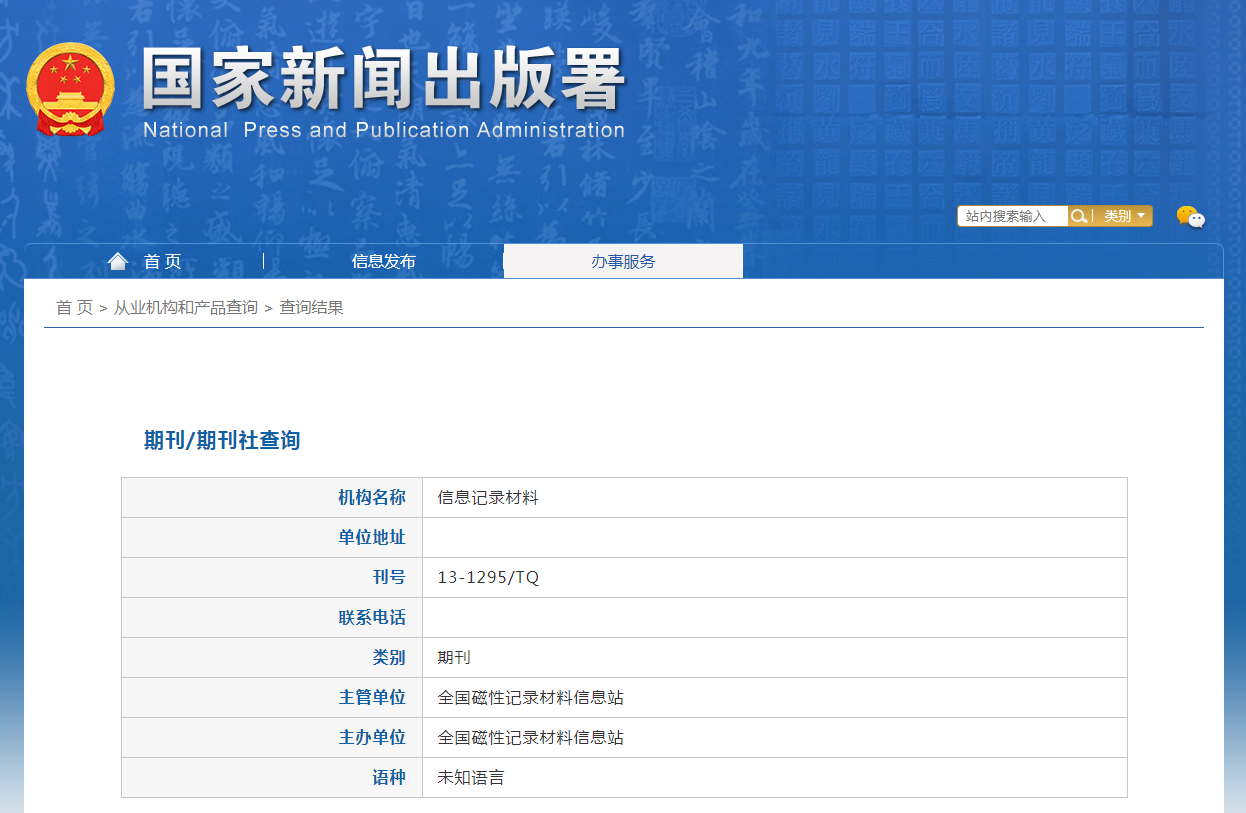
Task: Click in the 站内搜索输入 search field
Action: (1011, 216)
